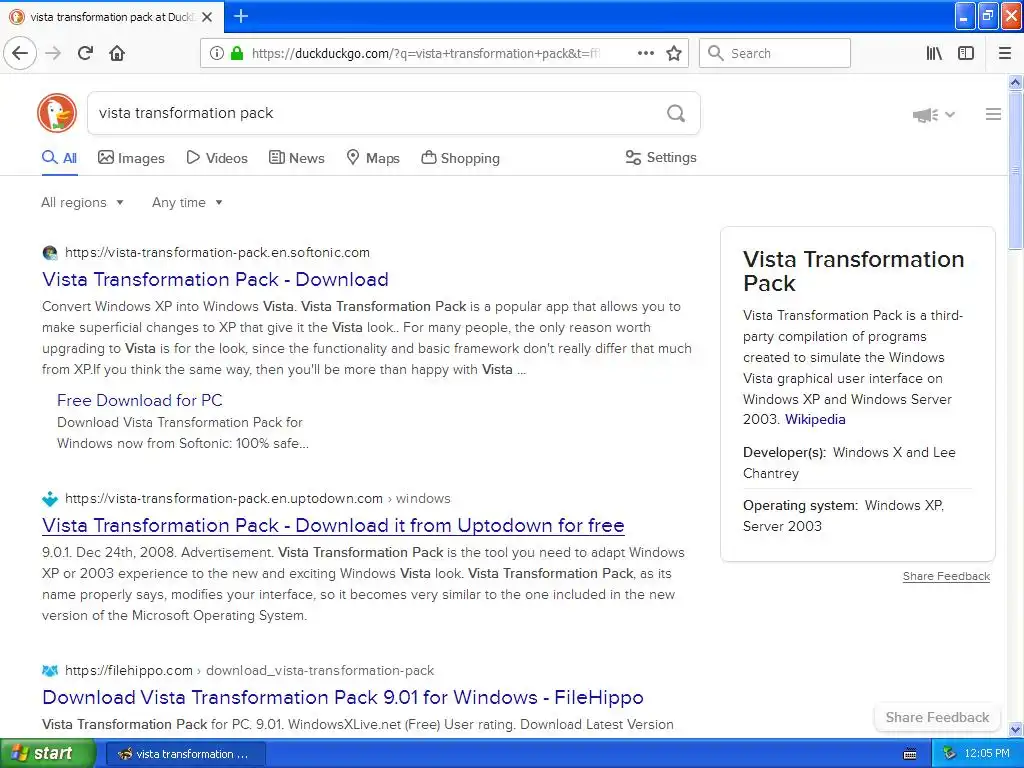Click scrollbar up arrow

pos(1015,82)
